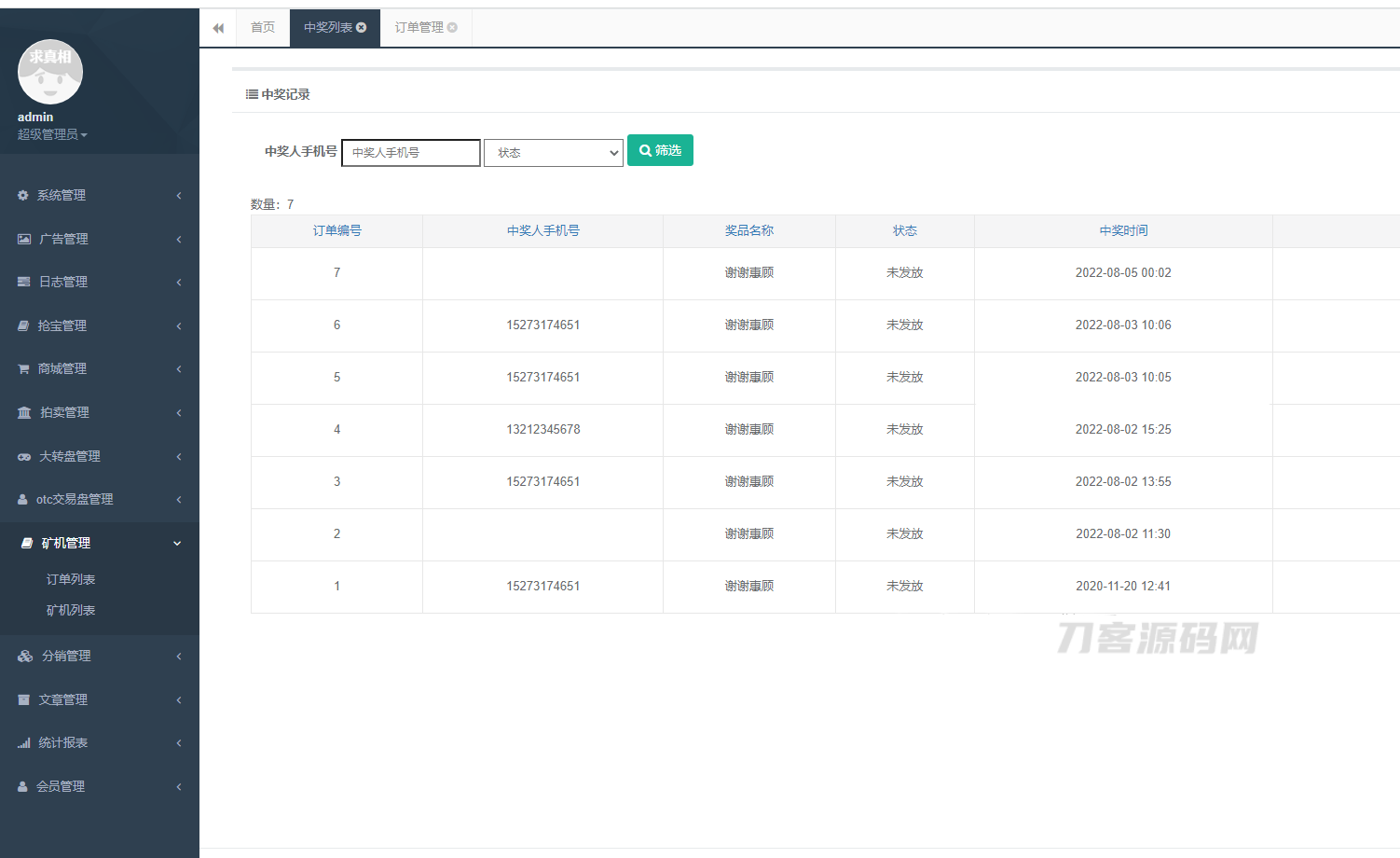Click the gamepad icon beside 大转盘管理
The height and width of the screenshot is (858, 1400).
(24, 457)
